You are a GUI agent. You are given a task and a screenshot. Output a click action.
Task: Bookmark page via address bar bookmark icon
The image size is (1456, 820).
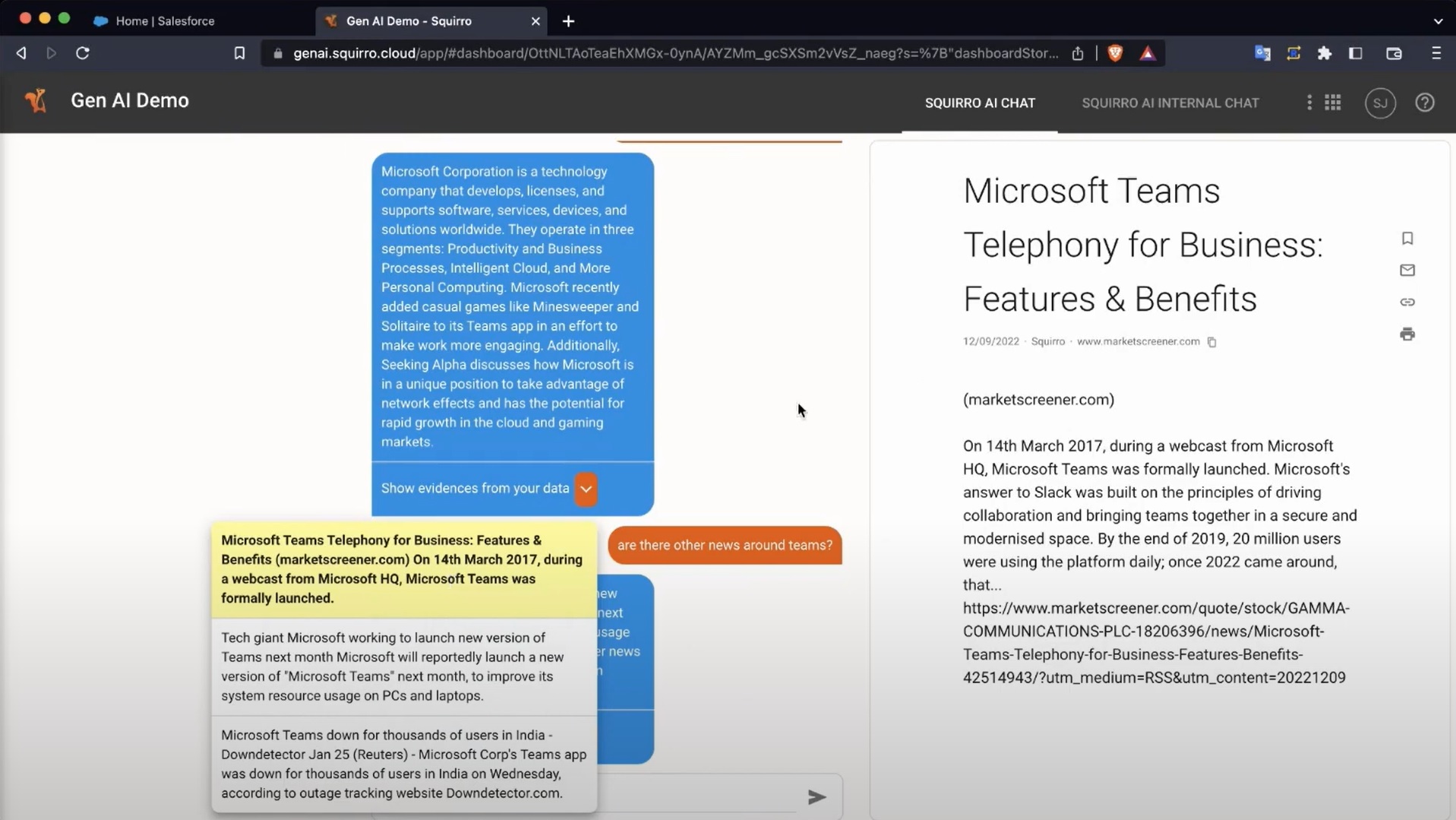click(x=239, y=53)
